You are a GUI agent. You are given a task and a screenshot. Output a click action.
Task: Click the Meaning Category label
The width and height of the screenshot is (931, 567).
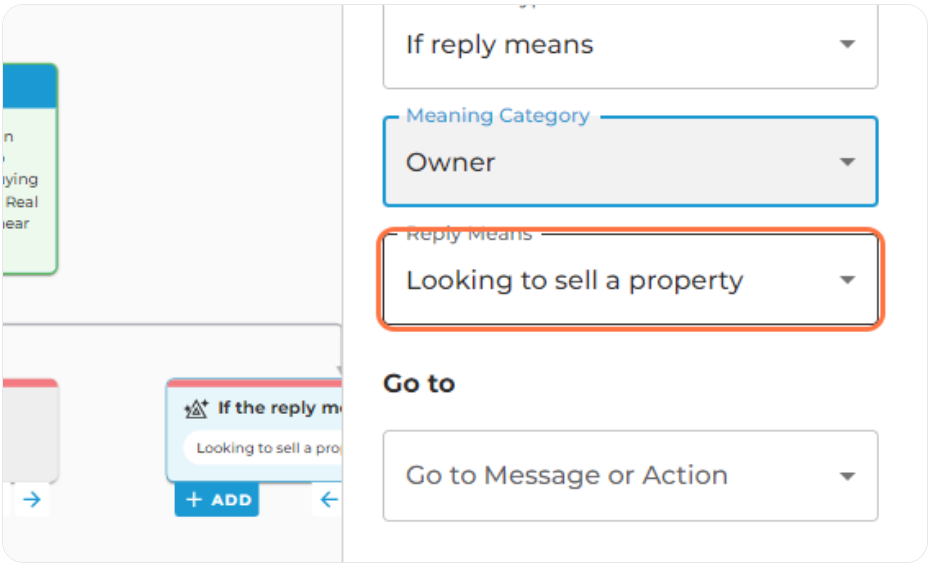tap(498, 115)
